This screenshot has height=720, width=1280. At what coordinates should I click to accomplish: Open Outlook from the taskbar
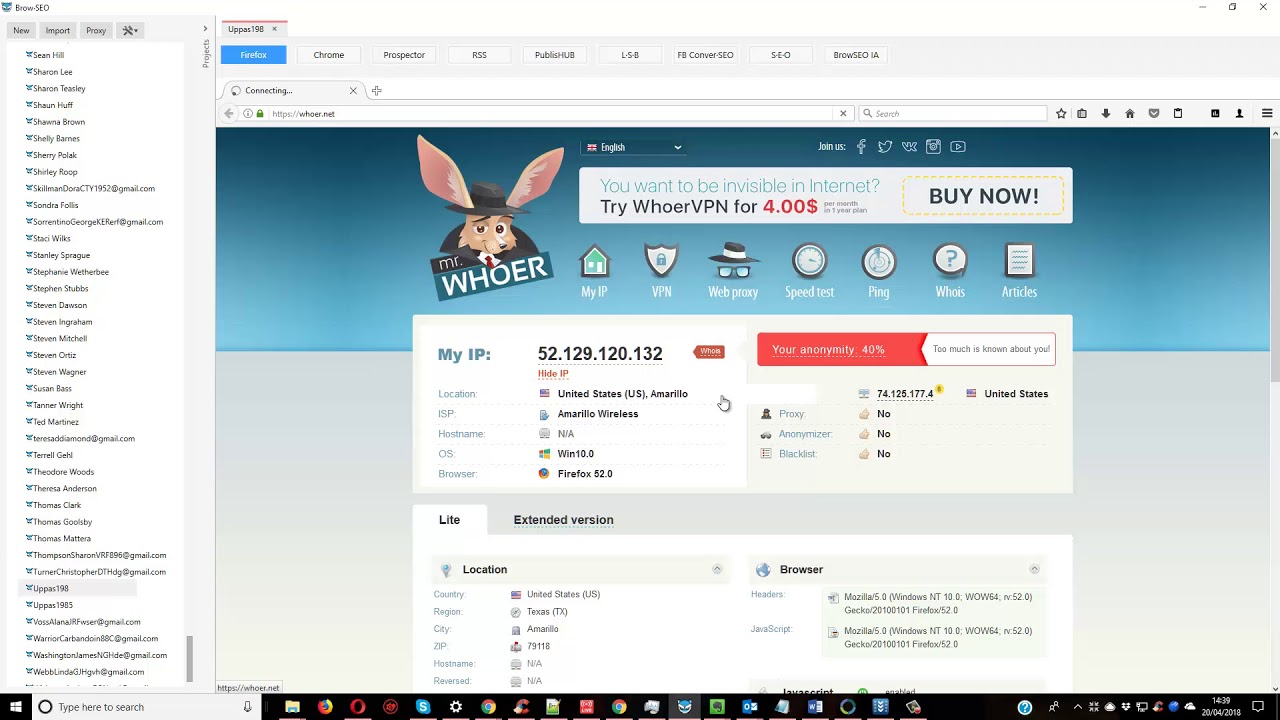[750, 707]
